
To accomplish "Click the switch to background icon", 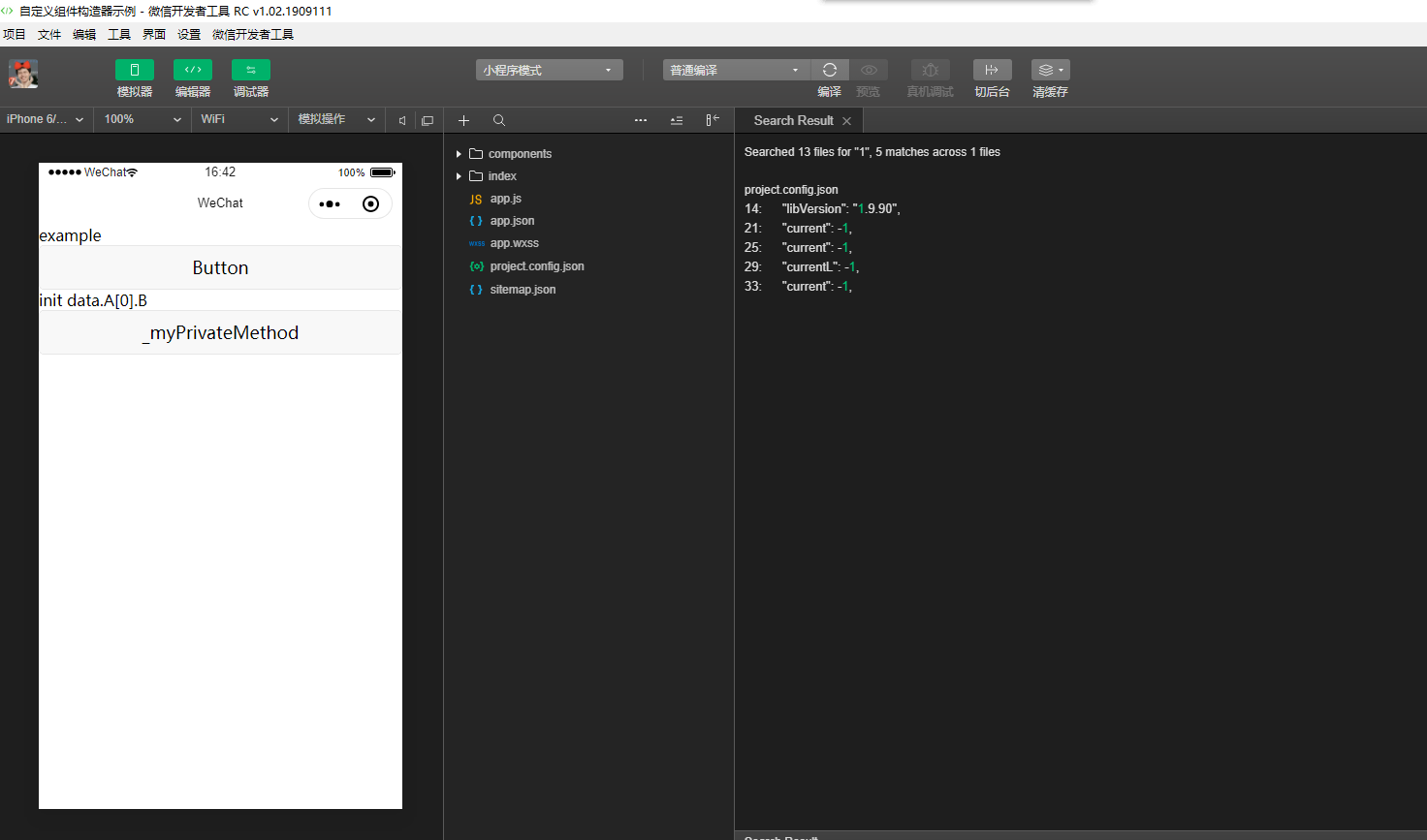I will (x=992, y=70).
